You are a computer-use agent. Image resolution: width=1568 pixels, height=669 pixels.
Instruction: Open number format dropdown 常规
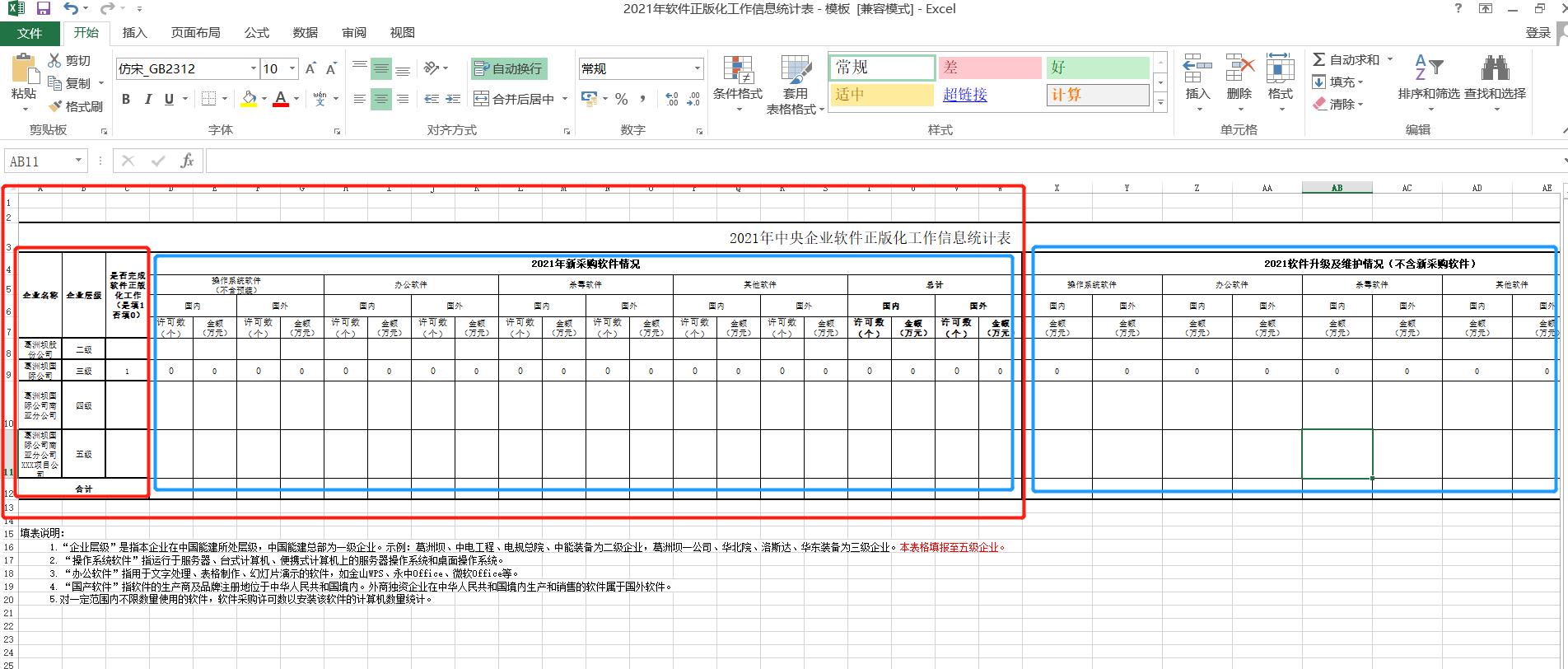(x=697, y=68)
